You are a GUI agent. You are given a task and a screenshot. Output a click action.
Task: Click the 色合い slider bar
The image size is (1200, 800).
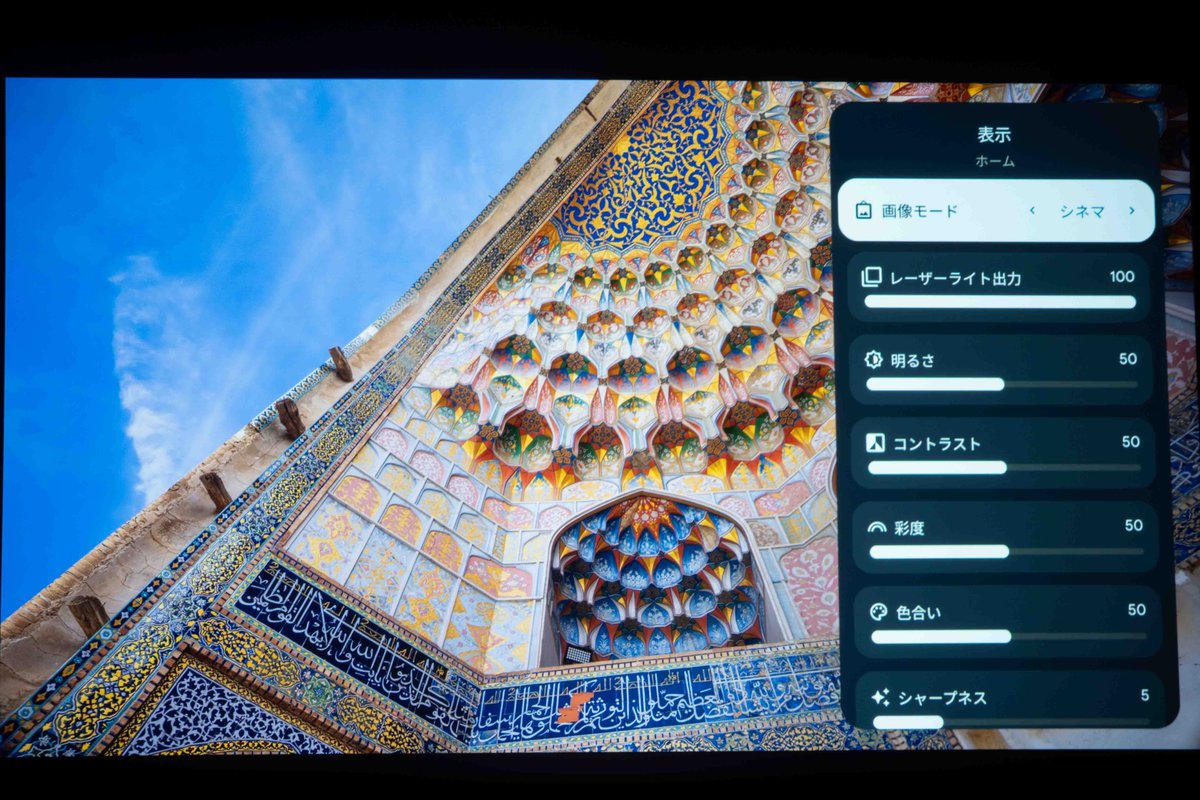[x=1007, y=636]
